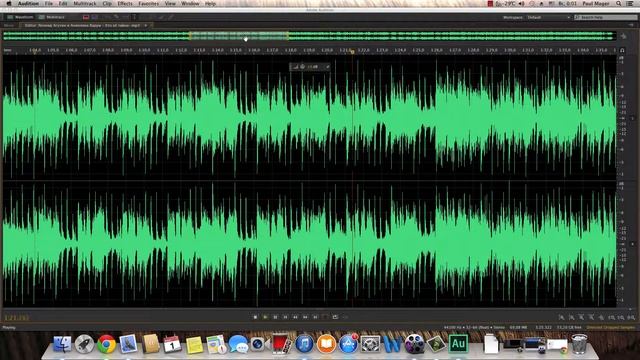
Task: Click the Record button in transport
Action: pyautogui.click(x=325, y=317)
